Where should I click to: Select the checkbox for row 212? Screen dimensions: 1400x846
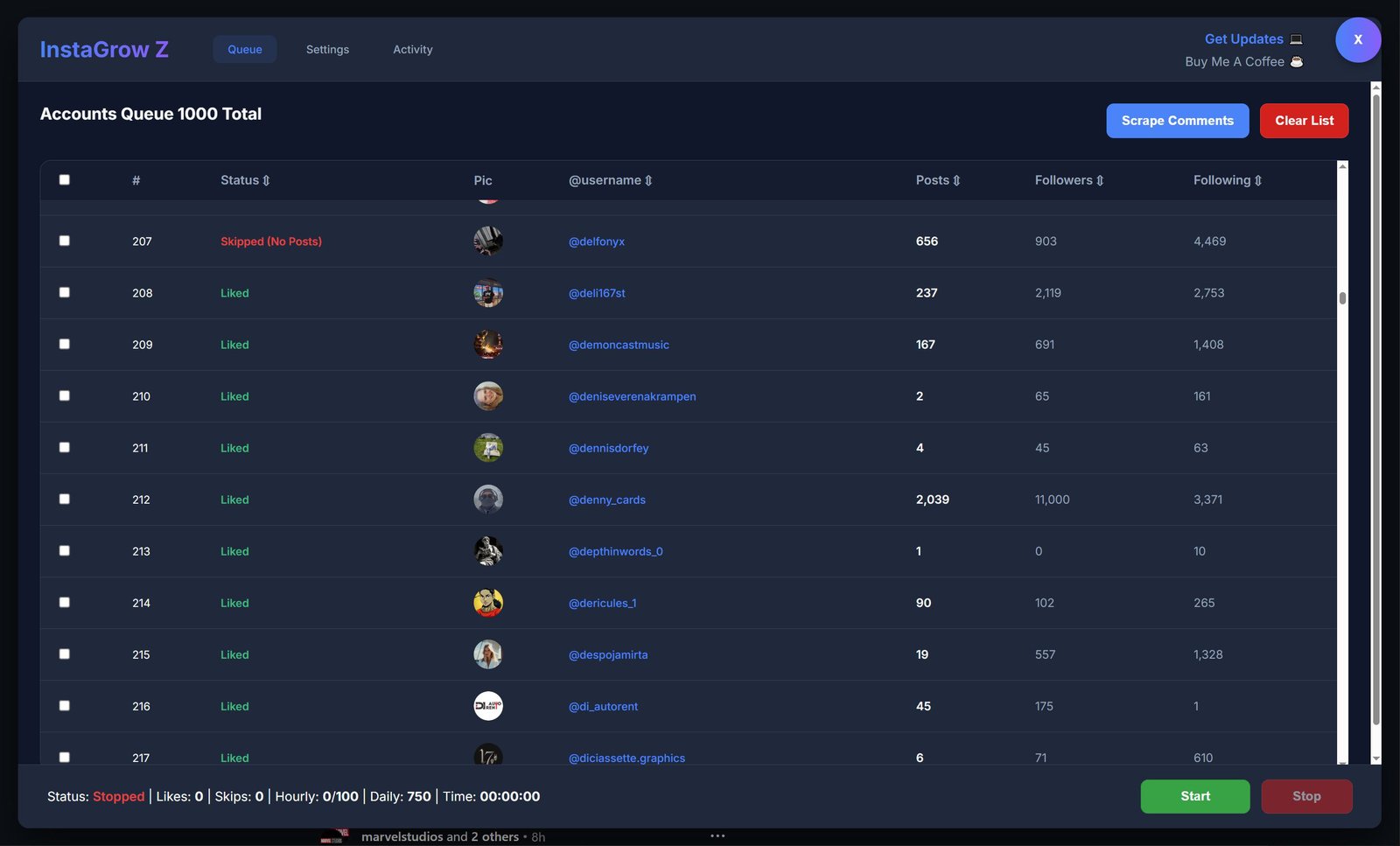pos(64,499)
